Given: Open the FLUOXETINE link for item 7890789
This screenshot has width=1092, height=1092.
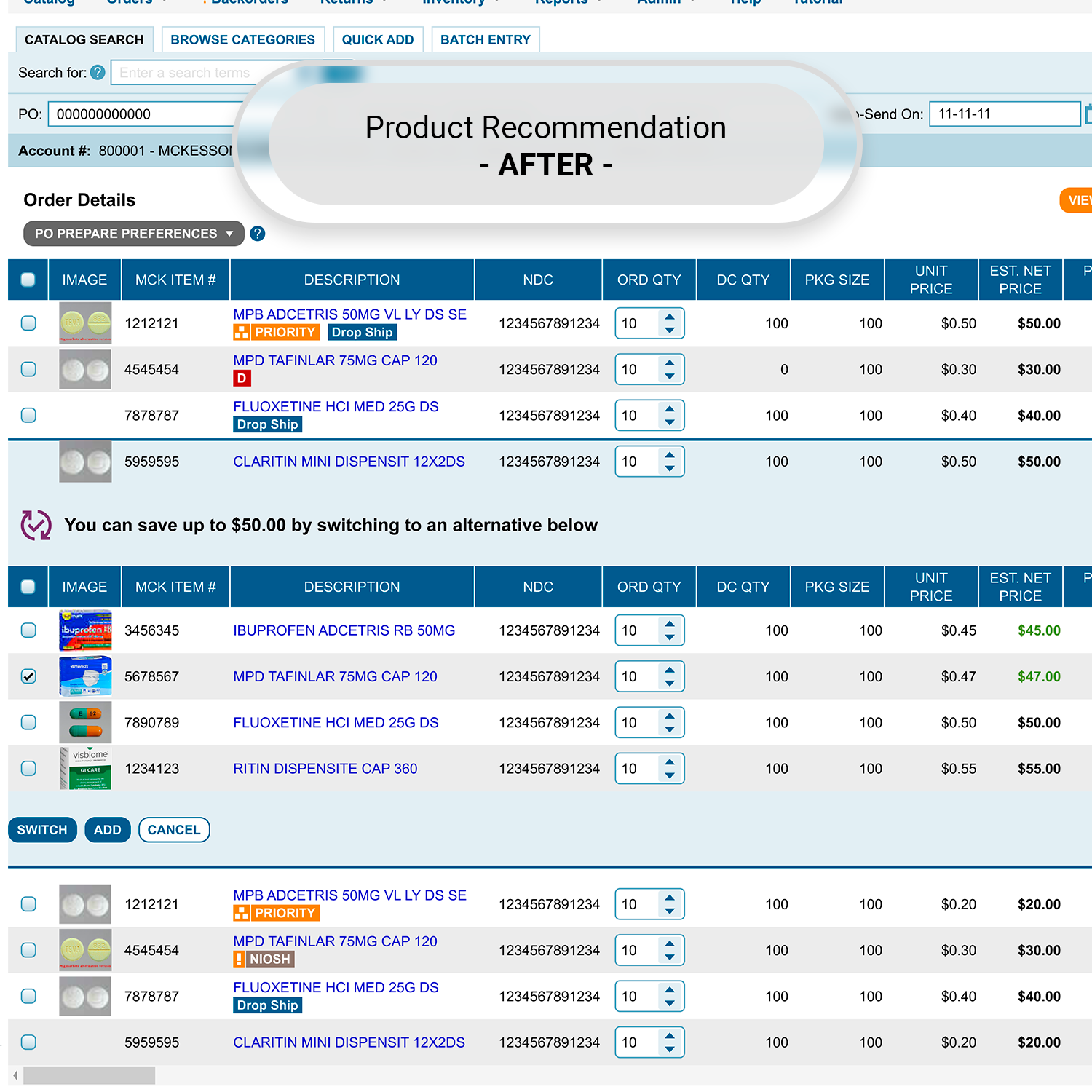Looking at the screenshot, I should coord(336,722).
